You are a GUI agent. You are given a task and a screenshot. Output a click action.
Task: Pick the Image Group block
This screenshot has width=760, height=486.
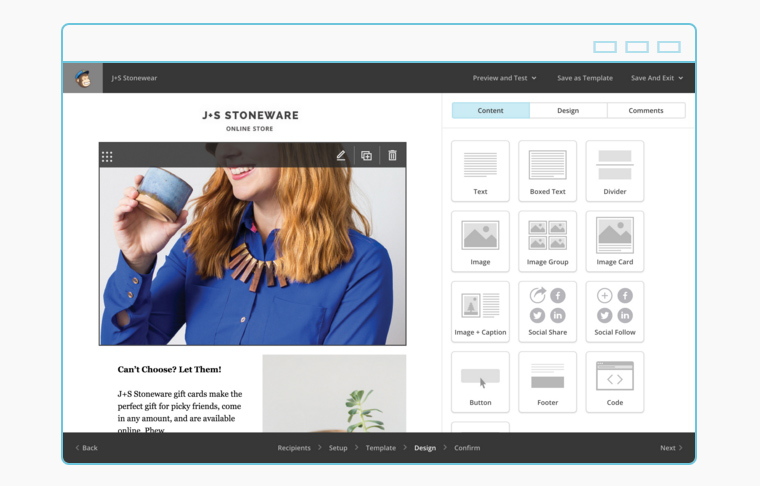click(548, 241)
